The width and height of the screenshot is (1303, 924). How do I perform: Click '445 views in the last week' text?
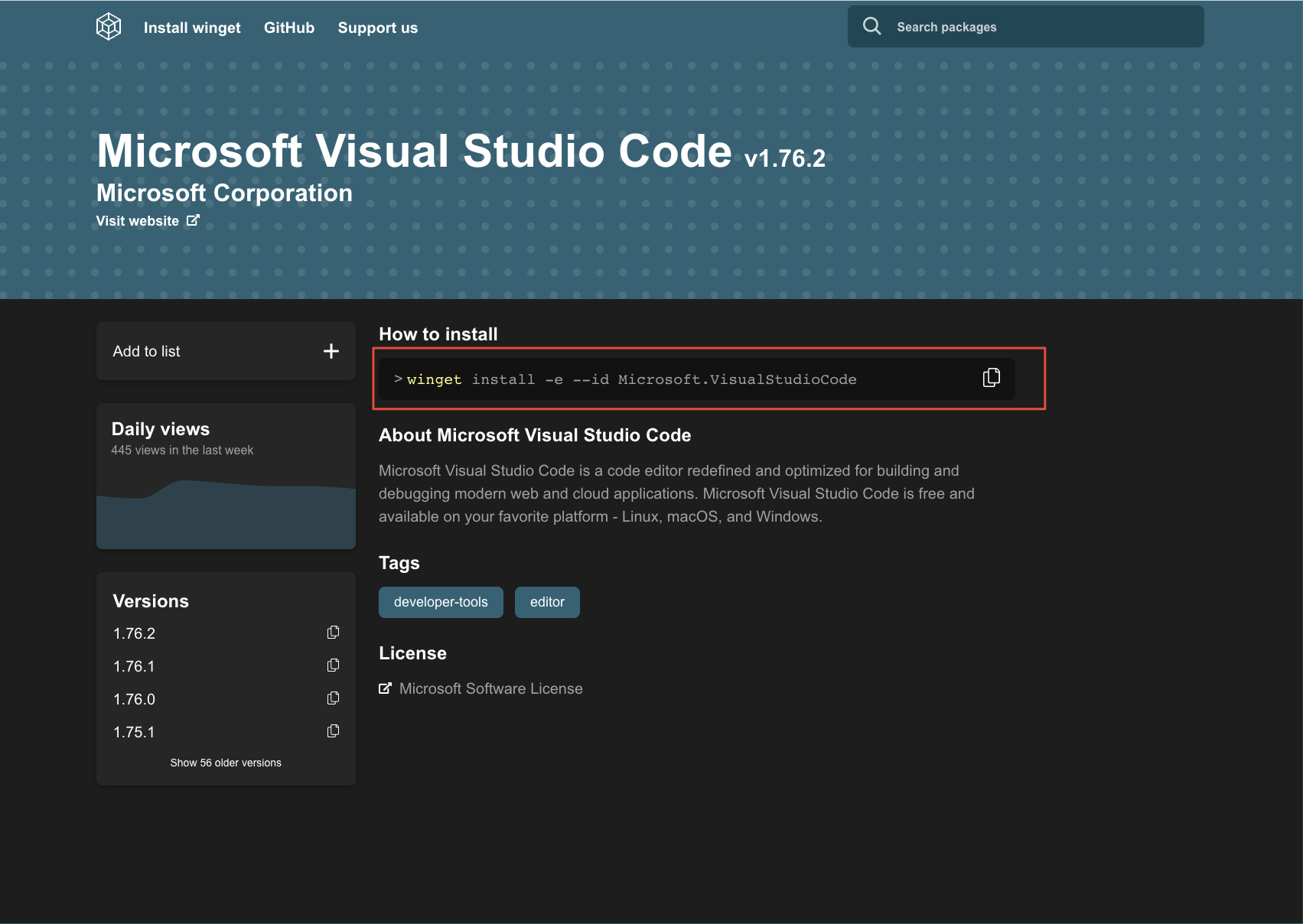(182, 451)
